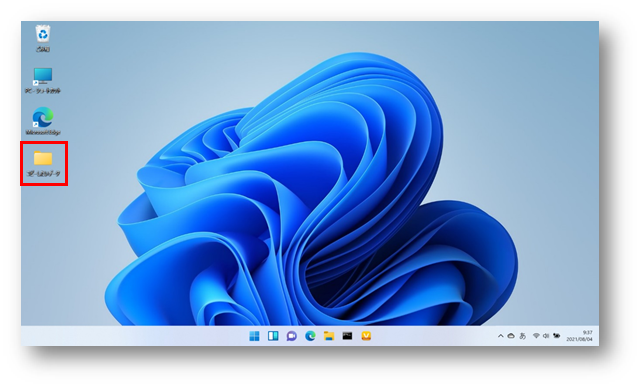Viewport: 641px width, 388px height.
Task: Select the Recycle Bin desktop icon
Action: pyautogui.click(x=43, y=38)
